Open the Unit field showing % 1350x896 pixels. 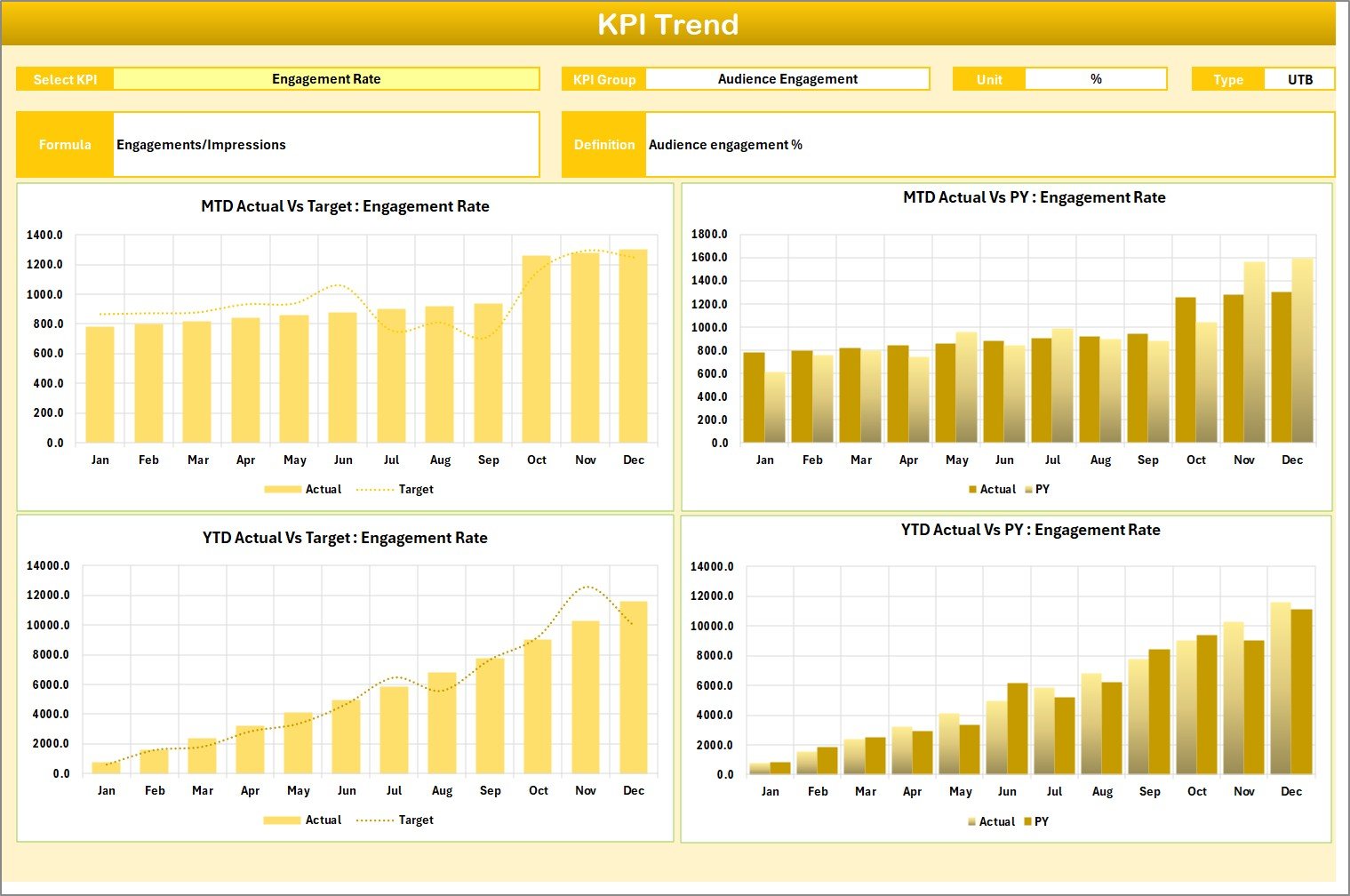pyautogui.click(x=1096, y=78)
